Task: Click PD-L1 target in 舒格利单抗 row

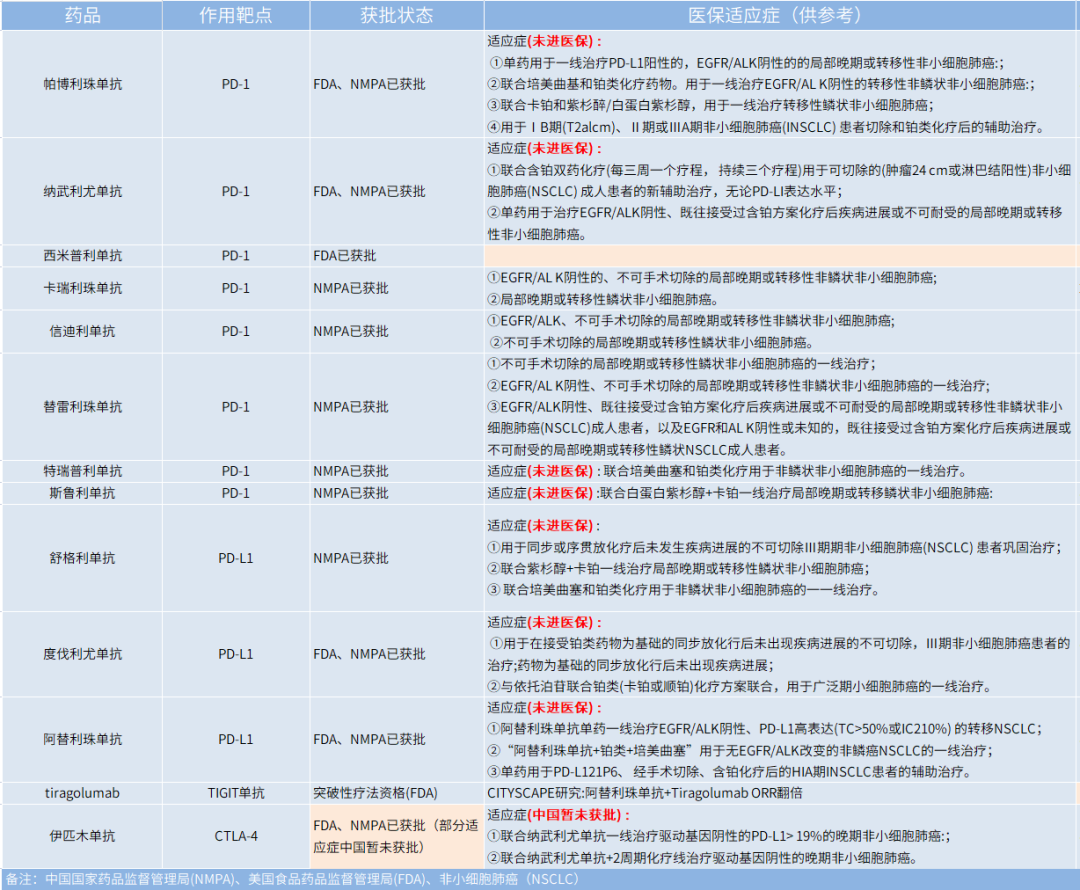Action: (236, 558)
